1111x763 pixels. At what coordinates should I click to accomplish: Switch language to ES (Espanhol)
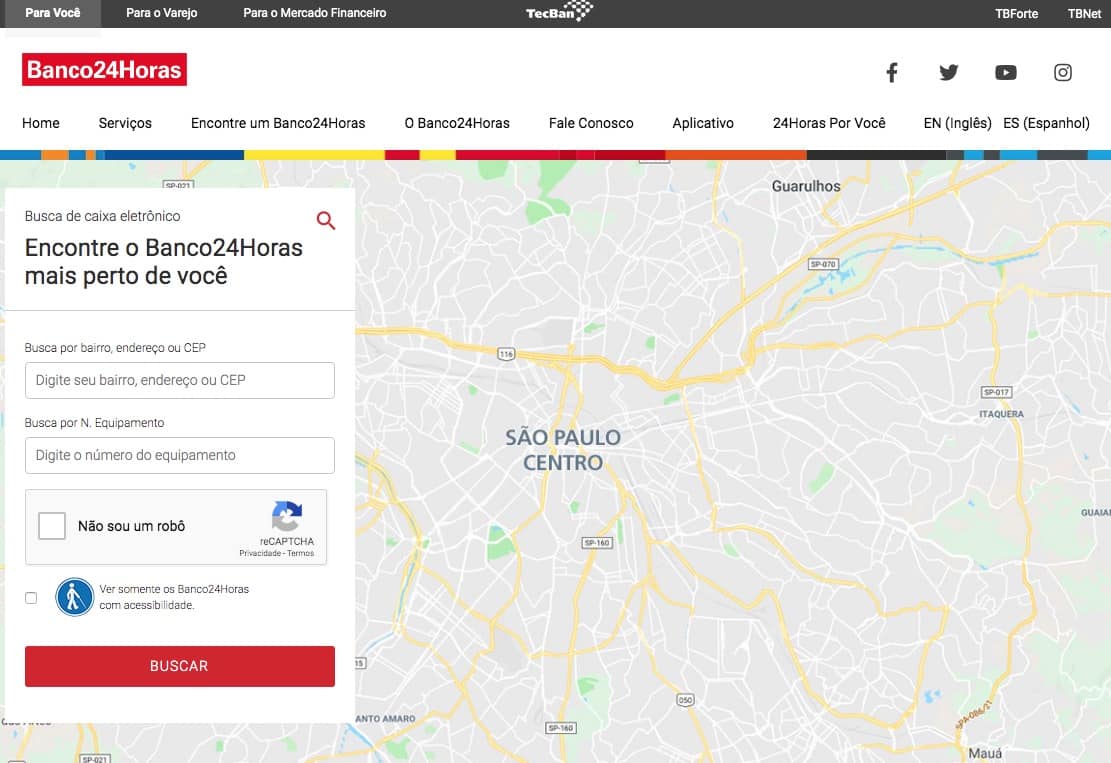tap(1046, 123)
